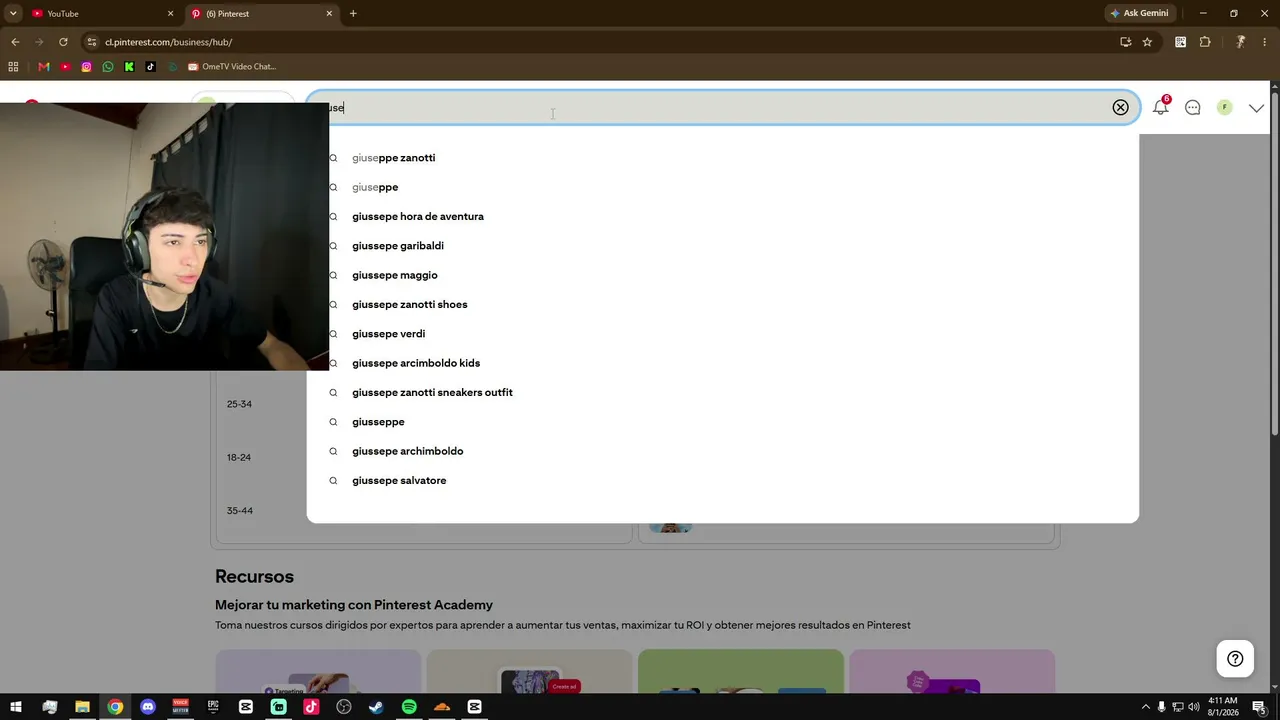Click search icon beside "giussepe verdi"
1280x720 pixels.
click(x=333, y=334)
